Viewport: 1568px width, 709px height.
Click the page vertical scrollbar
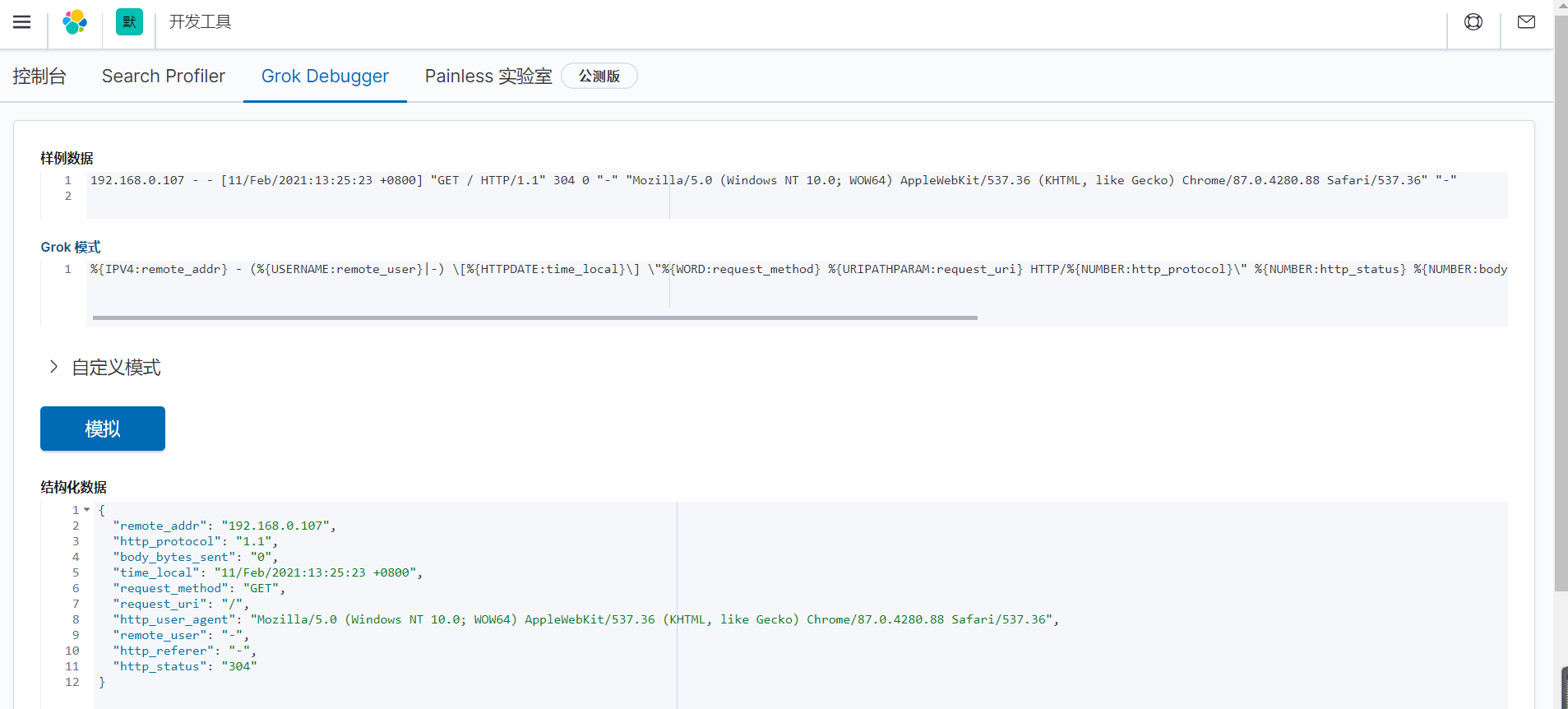pyautogui.click(x=1561, y=304)
